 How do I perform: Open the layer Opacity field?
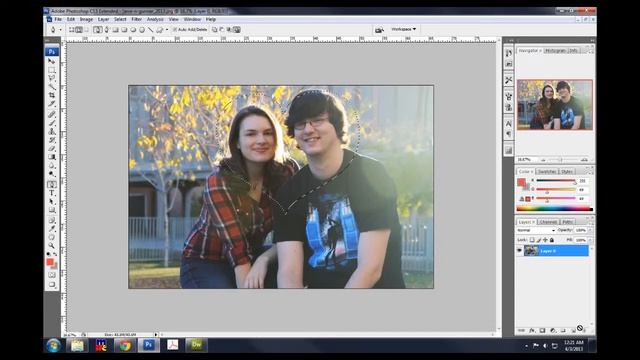581,231
